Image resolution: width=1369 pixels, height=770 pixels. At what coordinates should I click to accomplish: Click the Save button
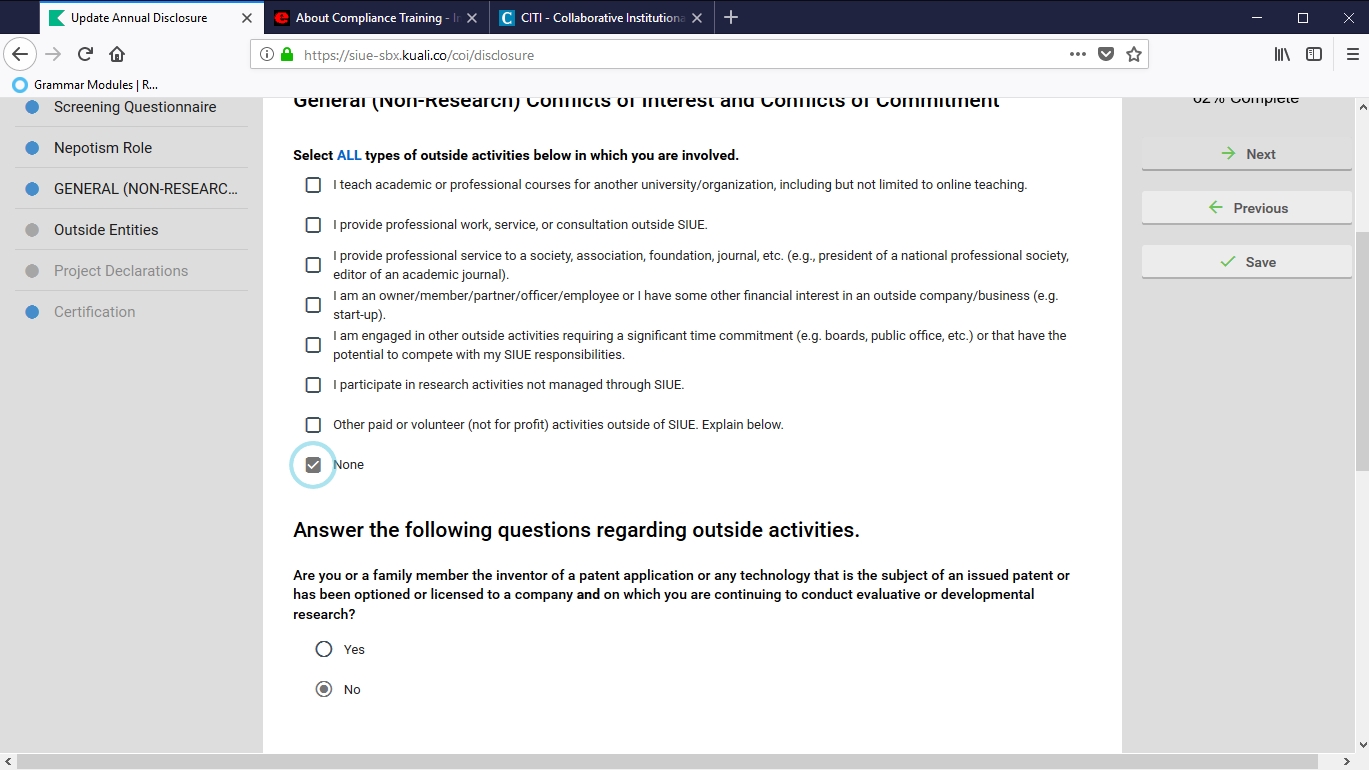(1246, 262)
